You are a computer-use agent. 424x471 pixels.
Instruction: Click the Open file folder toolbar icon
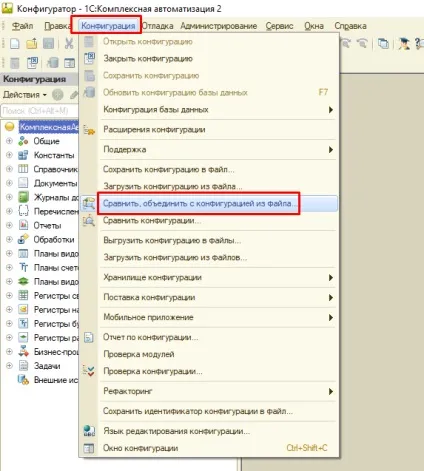(x=32, y=44)
